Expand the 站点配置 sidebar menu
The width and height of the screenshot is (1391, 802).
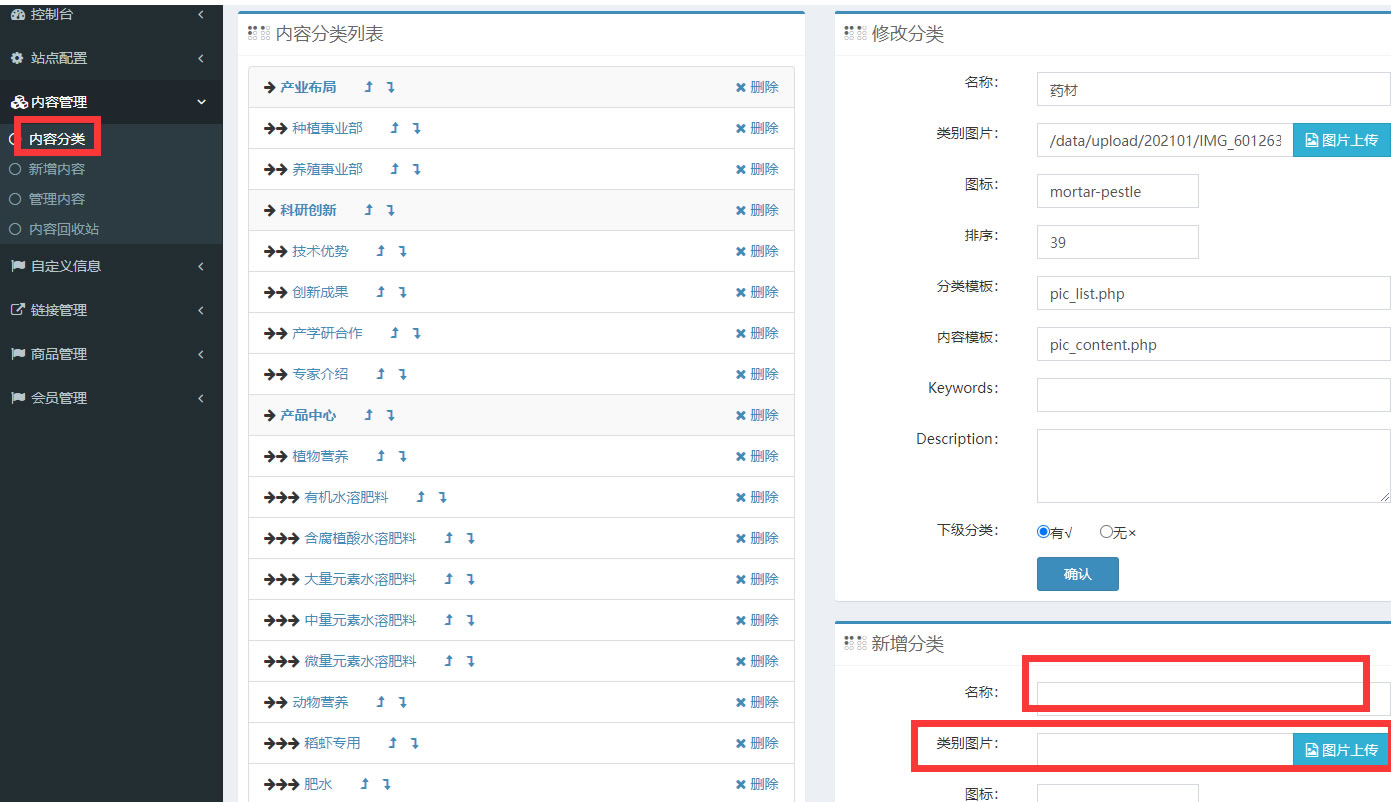coord(110,58)
